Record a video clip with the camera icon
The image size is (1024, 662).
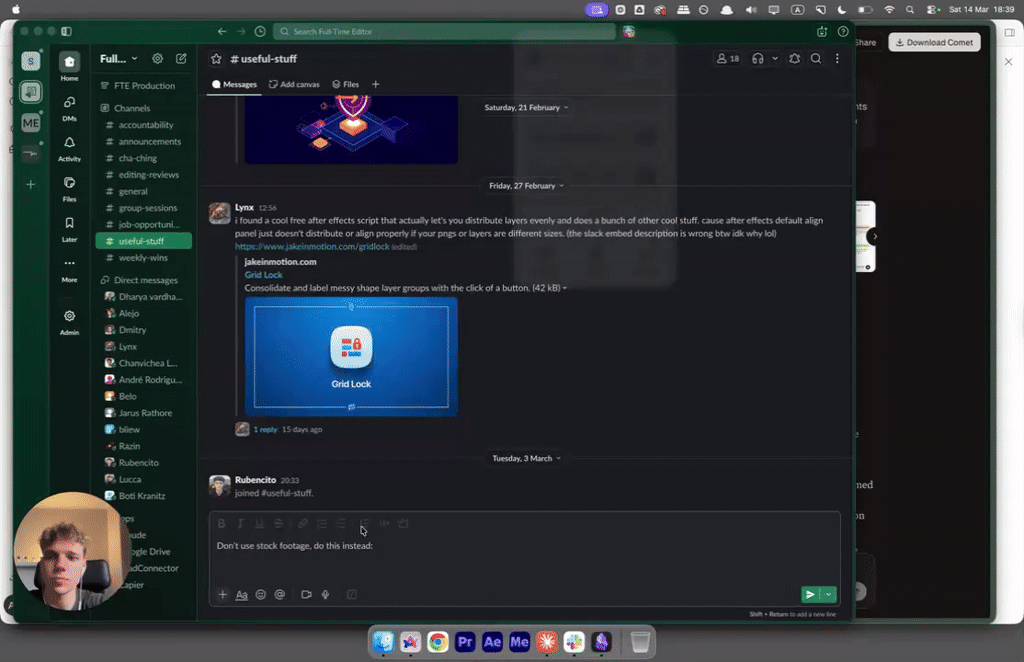tap(305, 594)
